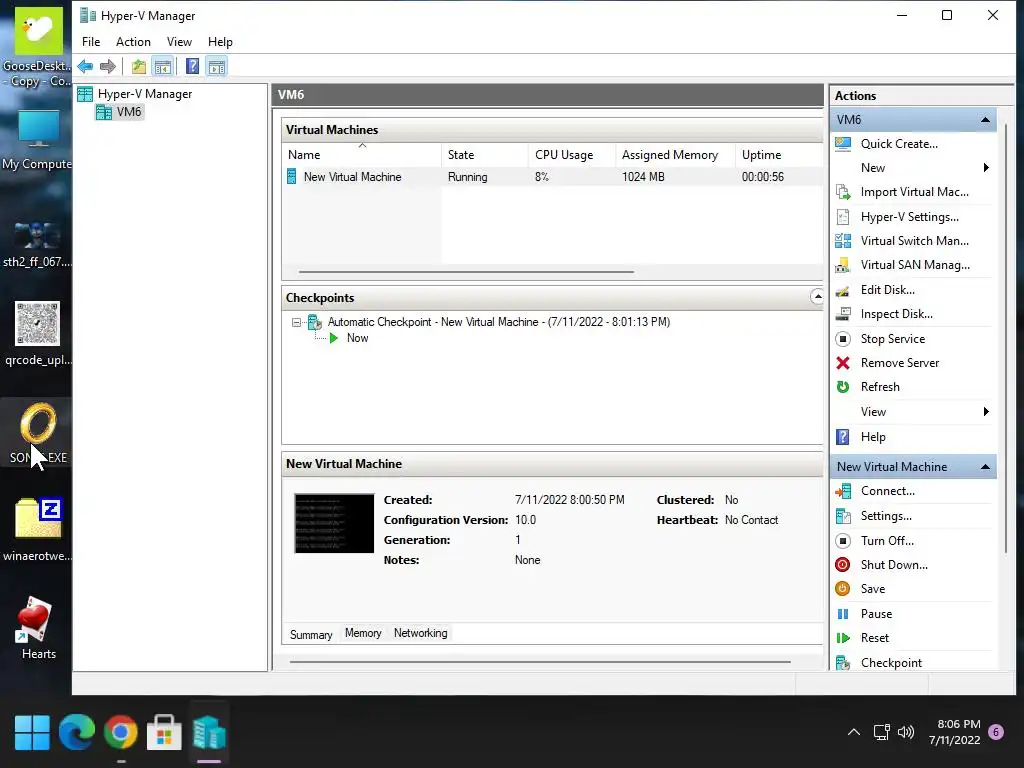Image resolution: width=1024 pixels, height=768 pixels.
Task: Click the Inspect Disk icon
Action: pos(843,314)
